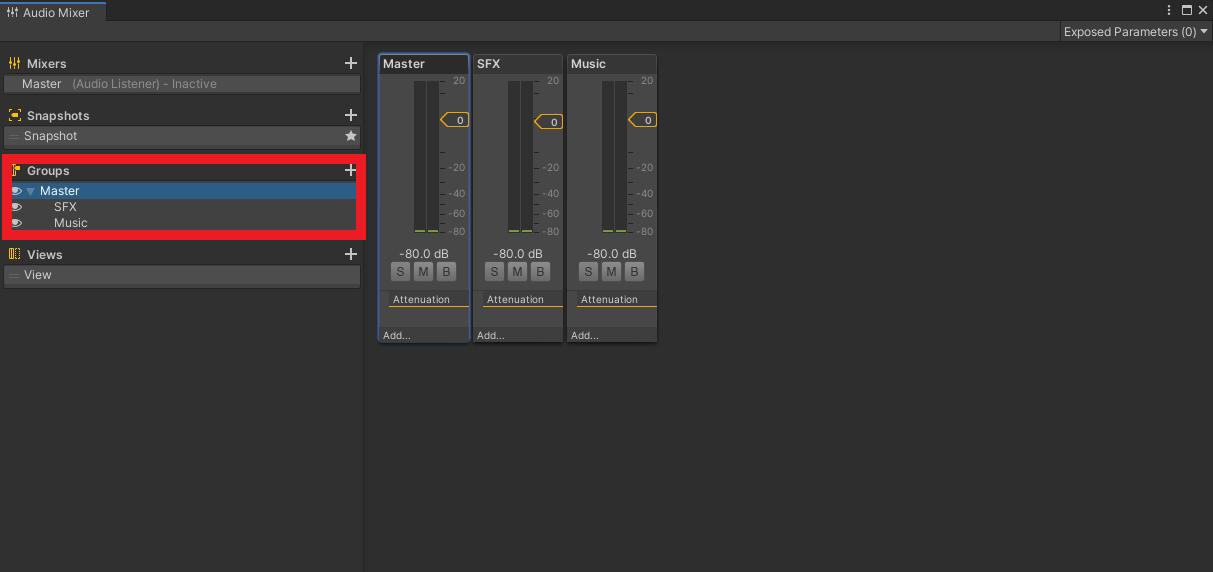The width and height of the screenshot is (1213, 572).
Task: Bypass effects on Music channel
Action: coord(634,272)
